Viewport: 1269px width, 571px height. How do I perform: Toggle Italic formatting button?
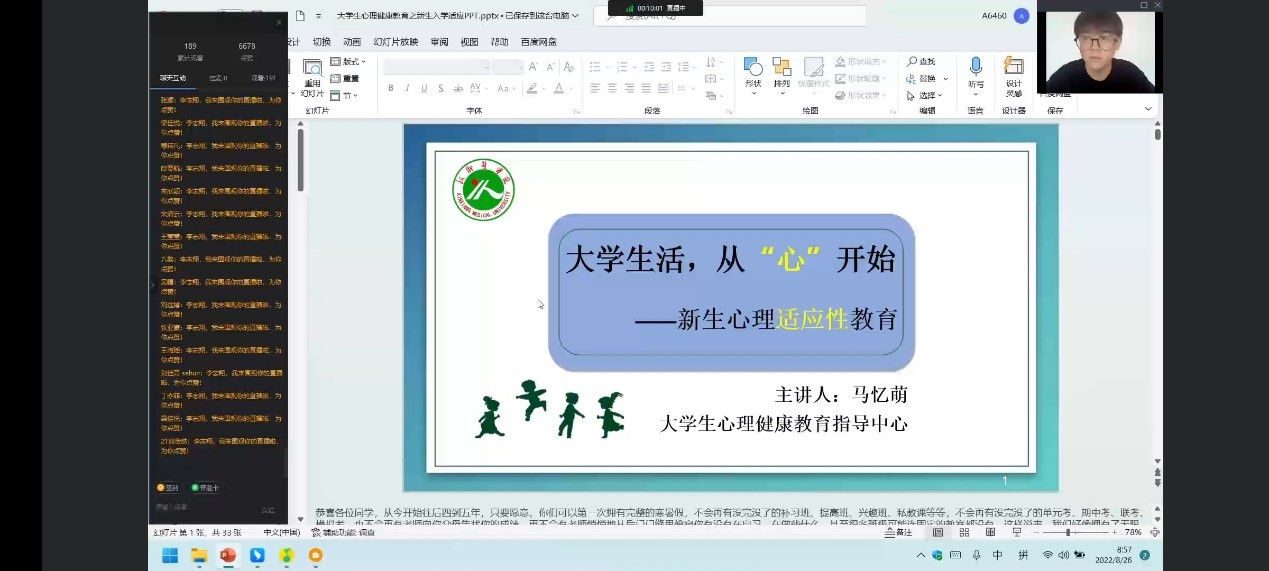click(405, 89)
